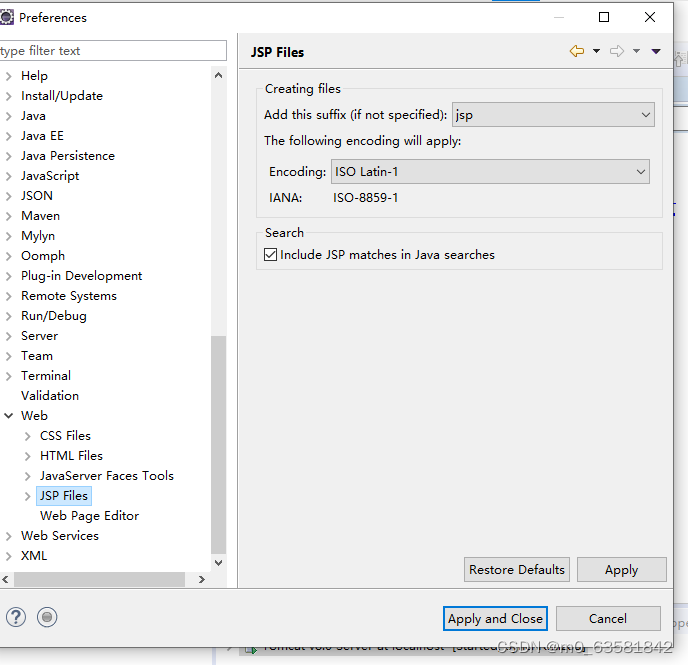Expand the Server tree node

8,336
